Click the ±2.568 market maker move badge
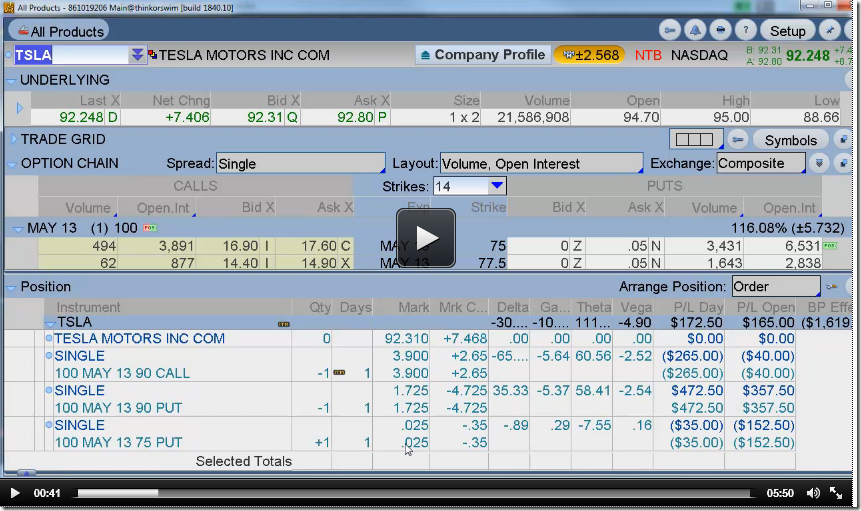Viewport: 861px width, 511px height. 590,55
